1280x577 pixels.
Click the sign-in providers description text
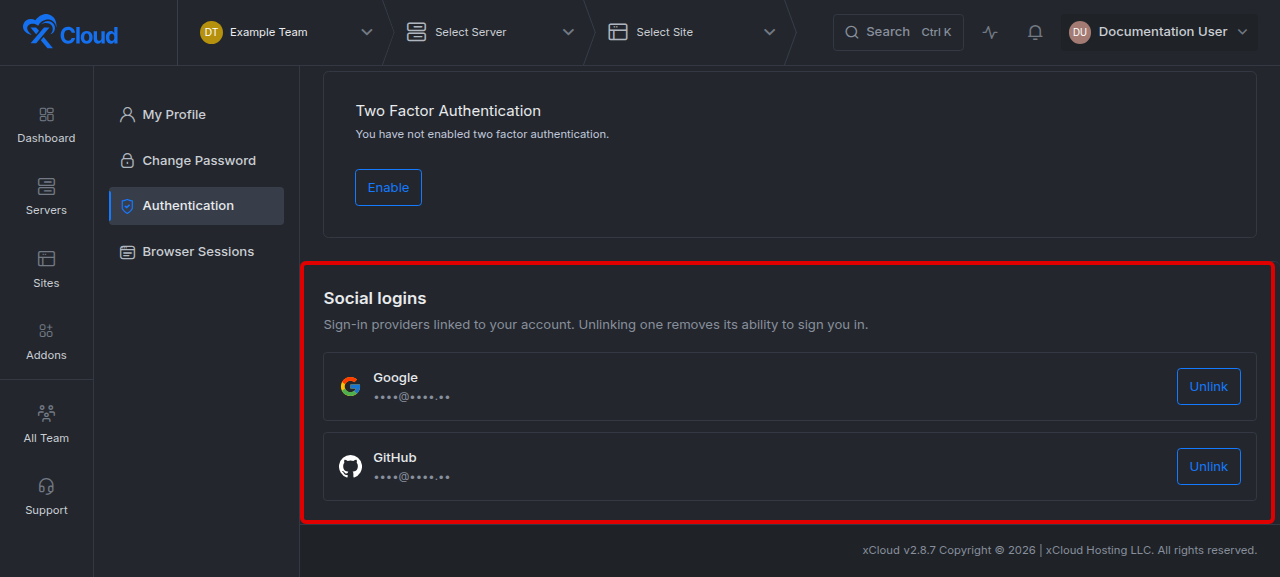596,325
